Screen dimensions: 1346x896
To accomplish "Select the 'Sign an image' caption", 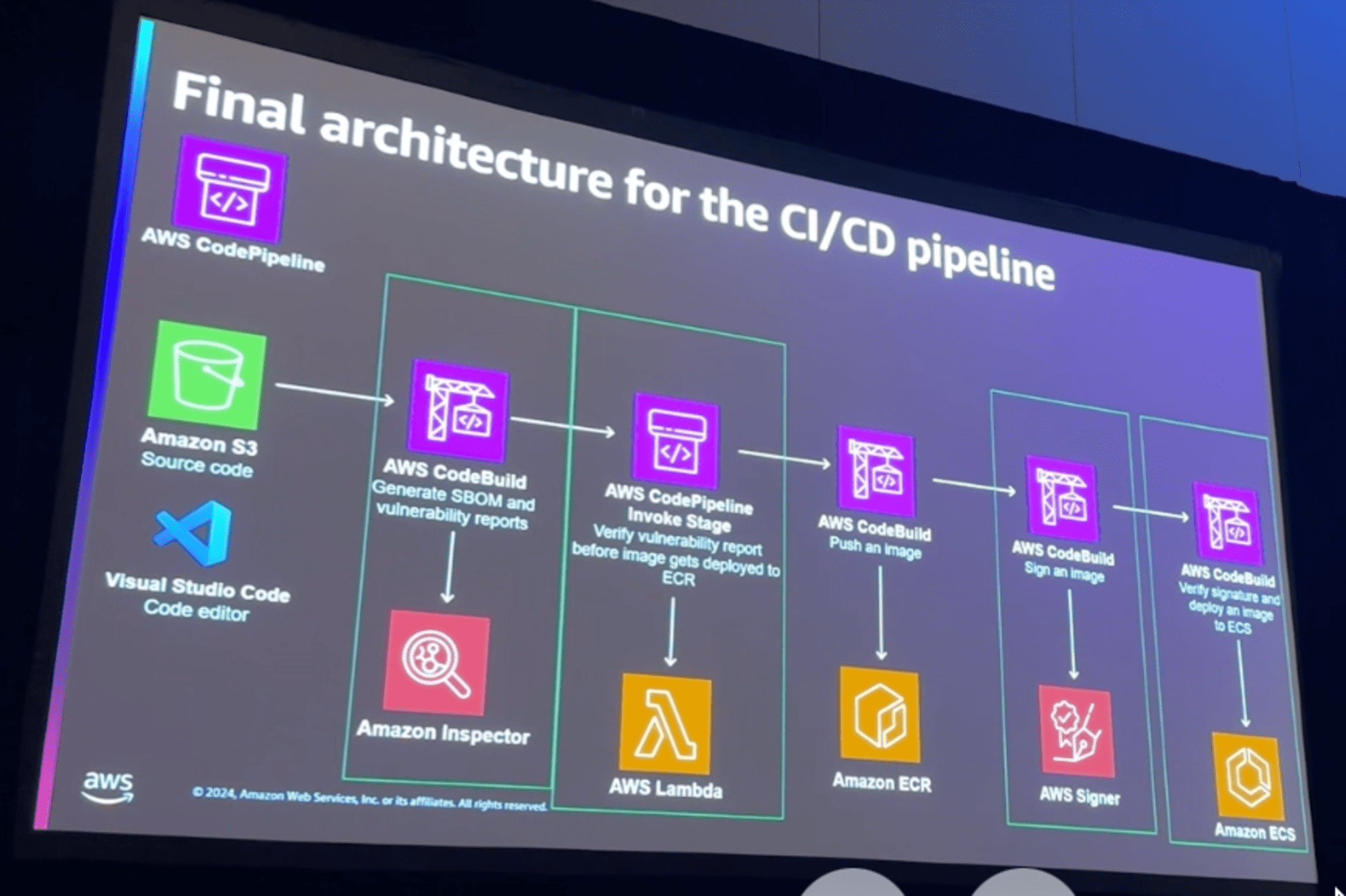I will pyautogui.click(x=1064, y=572).
